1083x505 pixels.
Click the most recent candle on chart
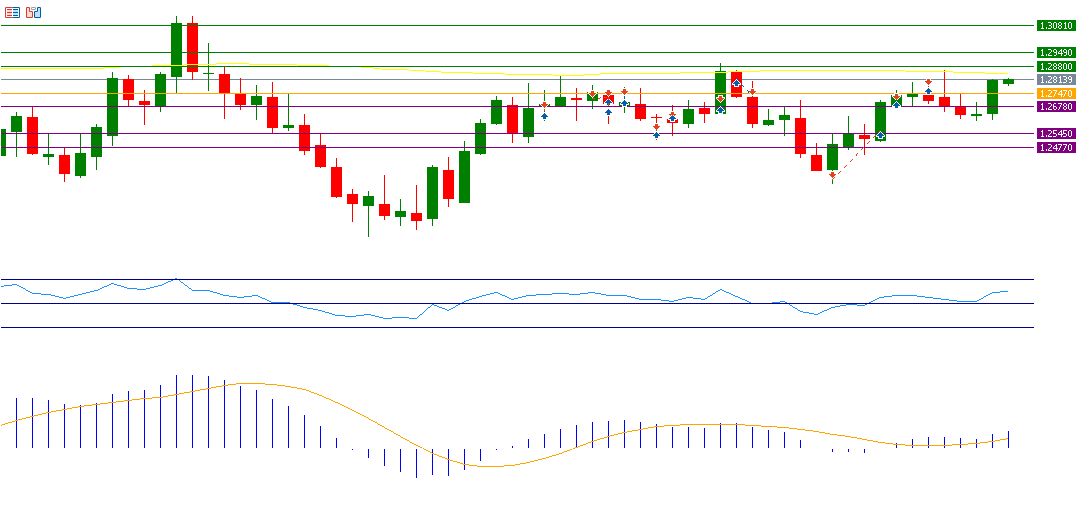coord(1008,81)
